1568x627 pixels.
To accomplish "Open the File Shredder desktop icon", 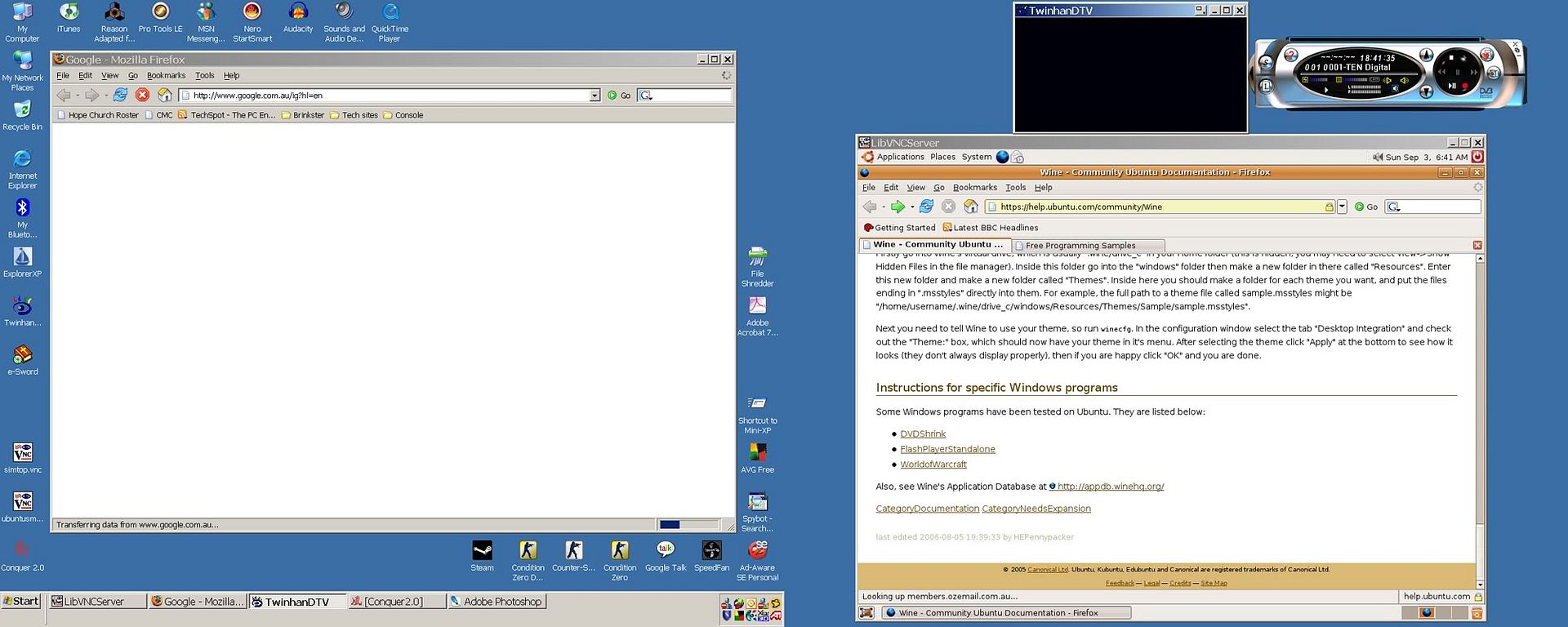I will click(757, 267).
